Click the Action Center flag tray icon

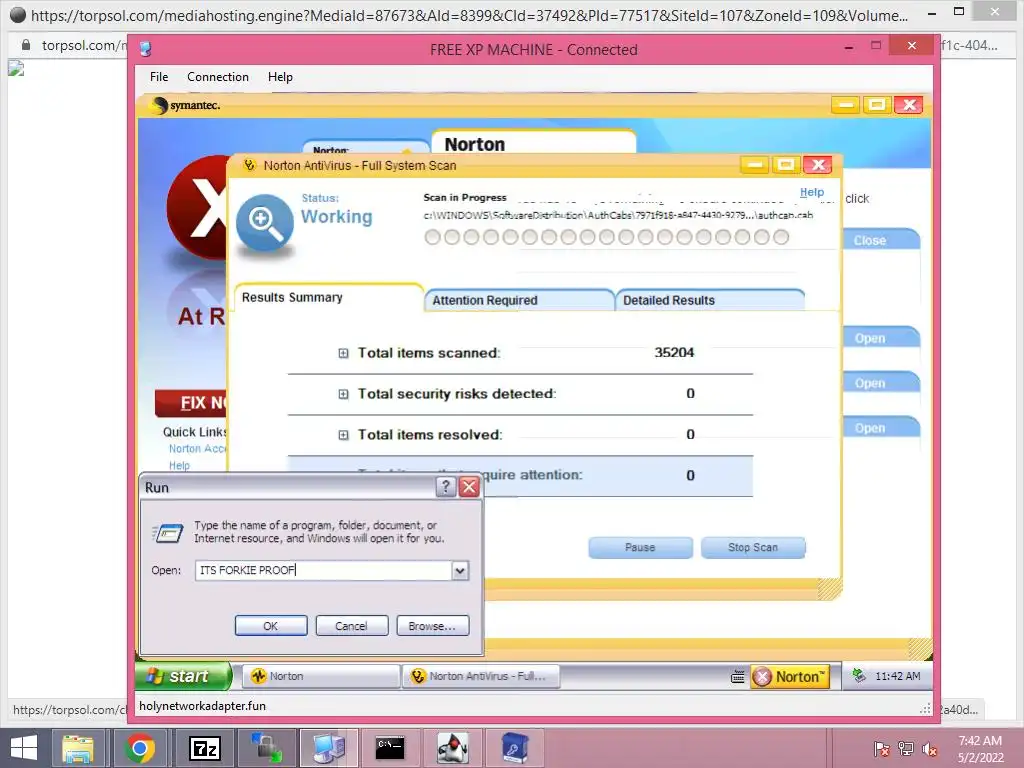click(x=881, y=749)
